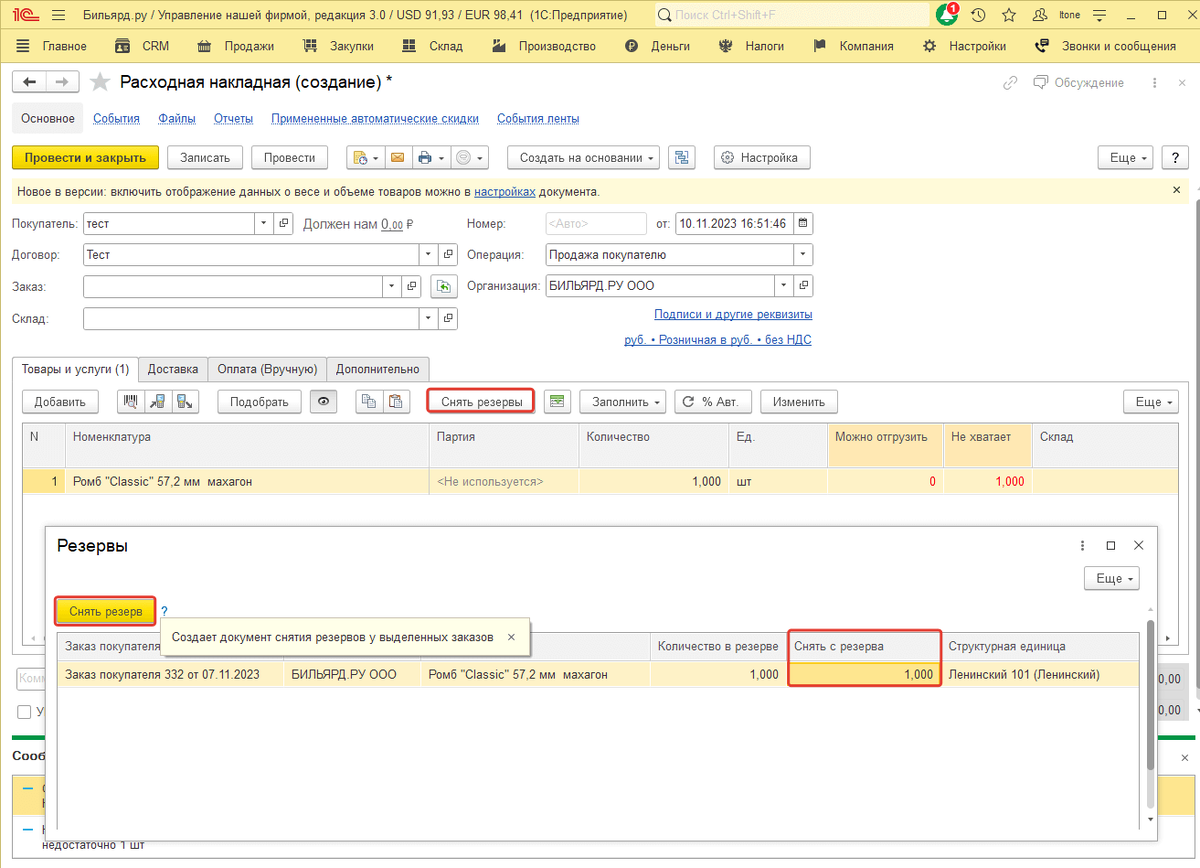Open Подписи и другие реквизиты link
Viewport: 1200px width, 868px height.
[732, 314]
